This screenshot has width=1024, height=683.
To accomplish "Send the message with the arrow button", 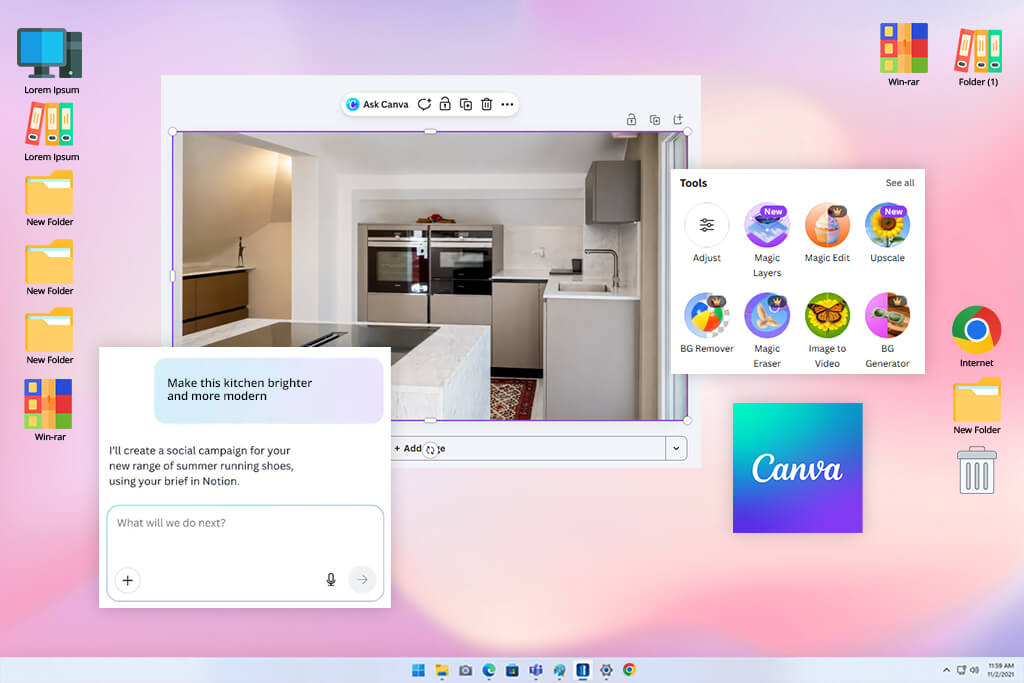I will click(362, 579).
